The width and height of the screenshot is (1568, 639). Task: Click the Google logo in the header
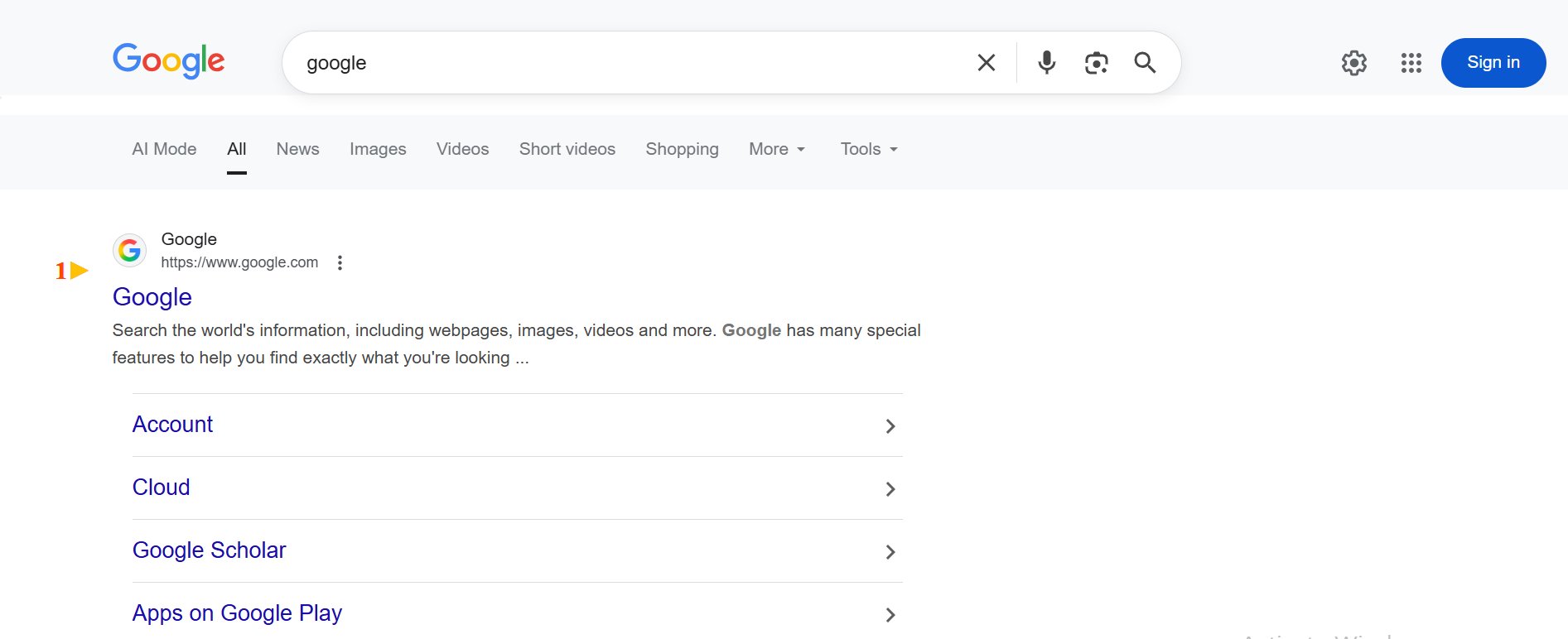point(168,61)
